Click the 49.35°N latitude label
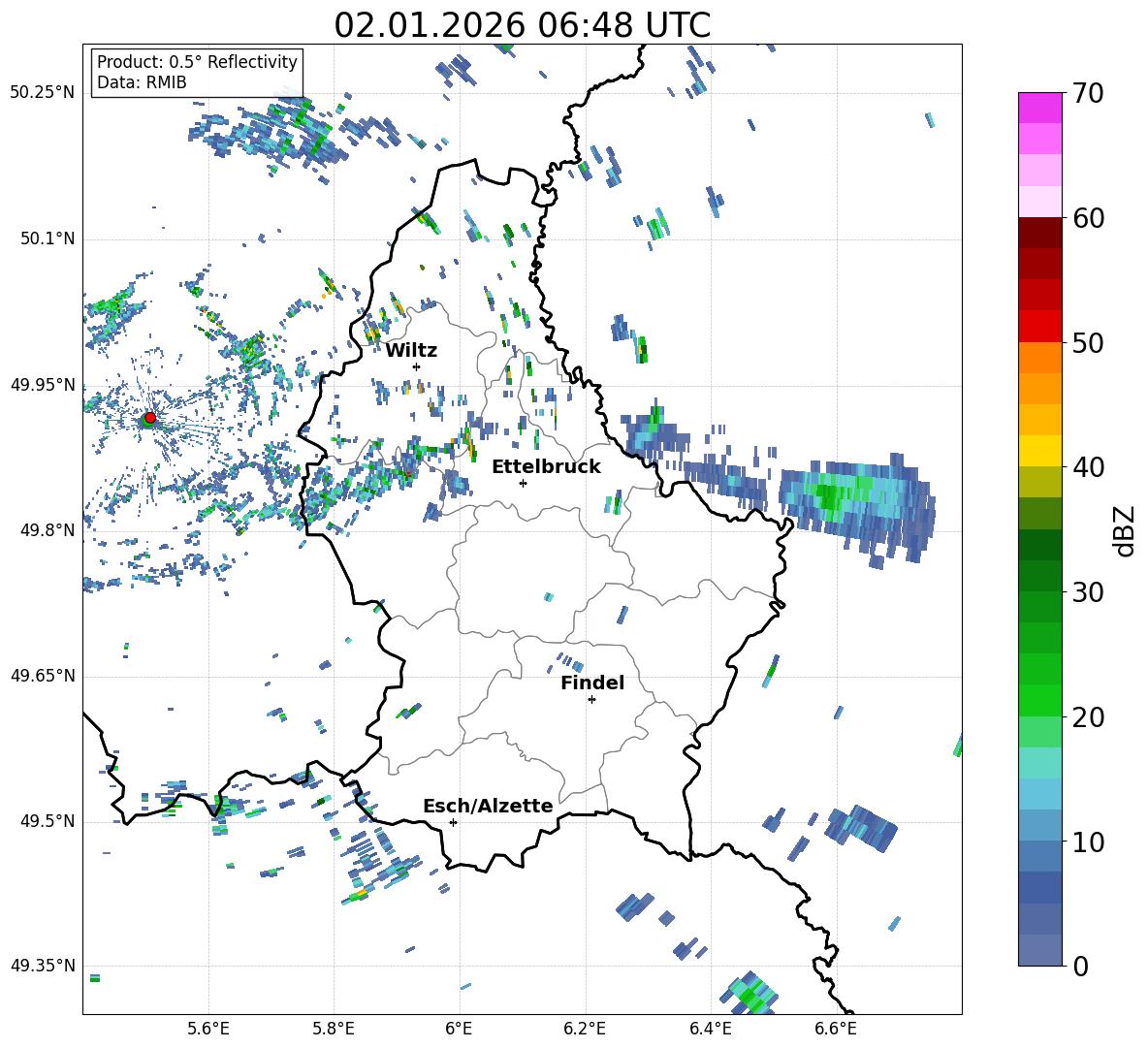The height and width of the screenshot is (1048, 1148). [43, 966]
